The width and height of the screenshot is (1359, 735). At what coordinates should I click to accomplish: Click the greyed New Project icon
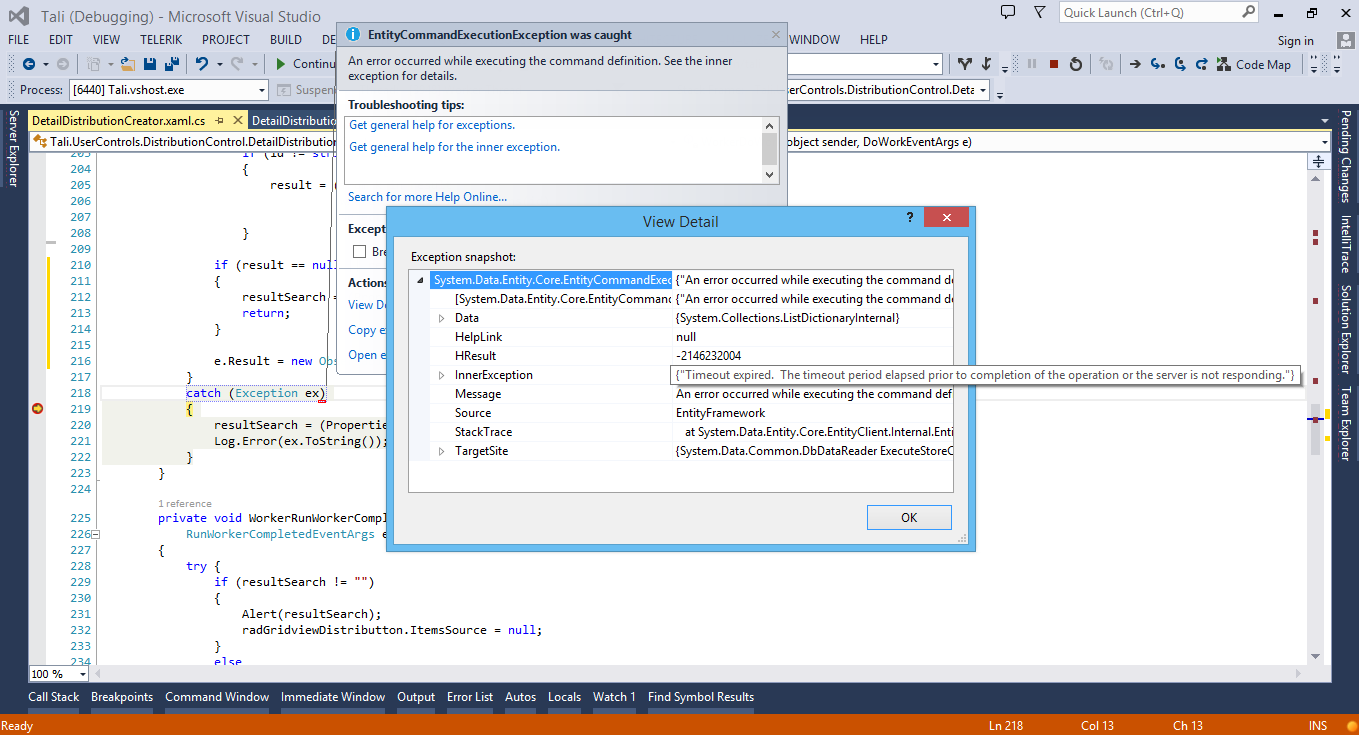[x=94, y=64]
